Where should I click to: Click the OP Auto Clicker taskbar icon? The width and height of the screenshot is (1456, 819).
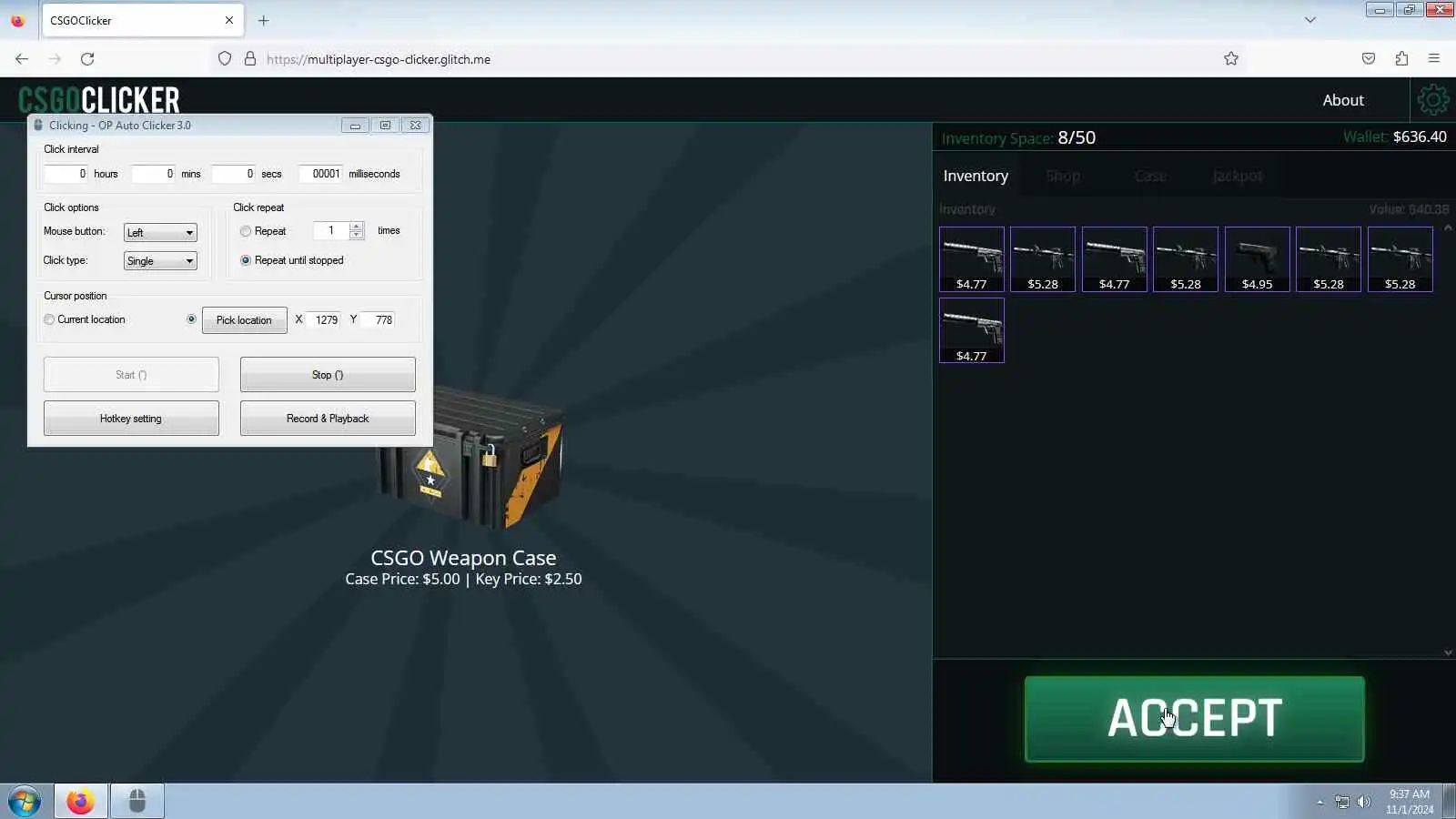coord(137,802)
